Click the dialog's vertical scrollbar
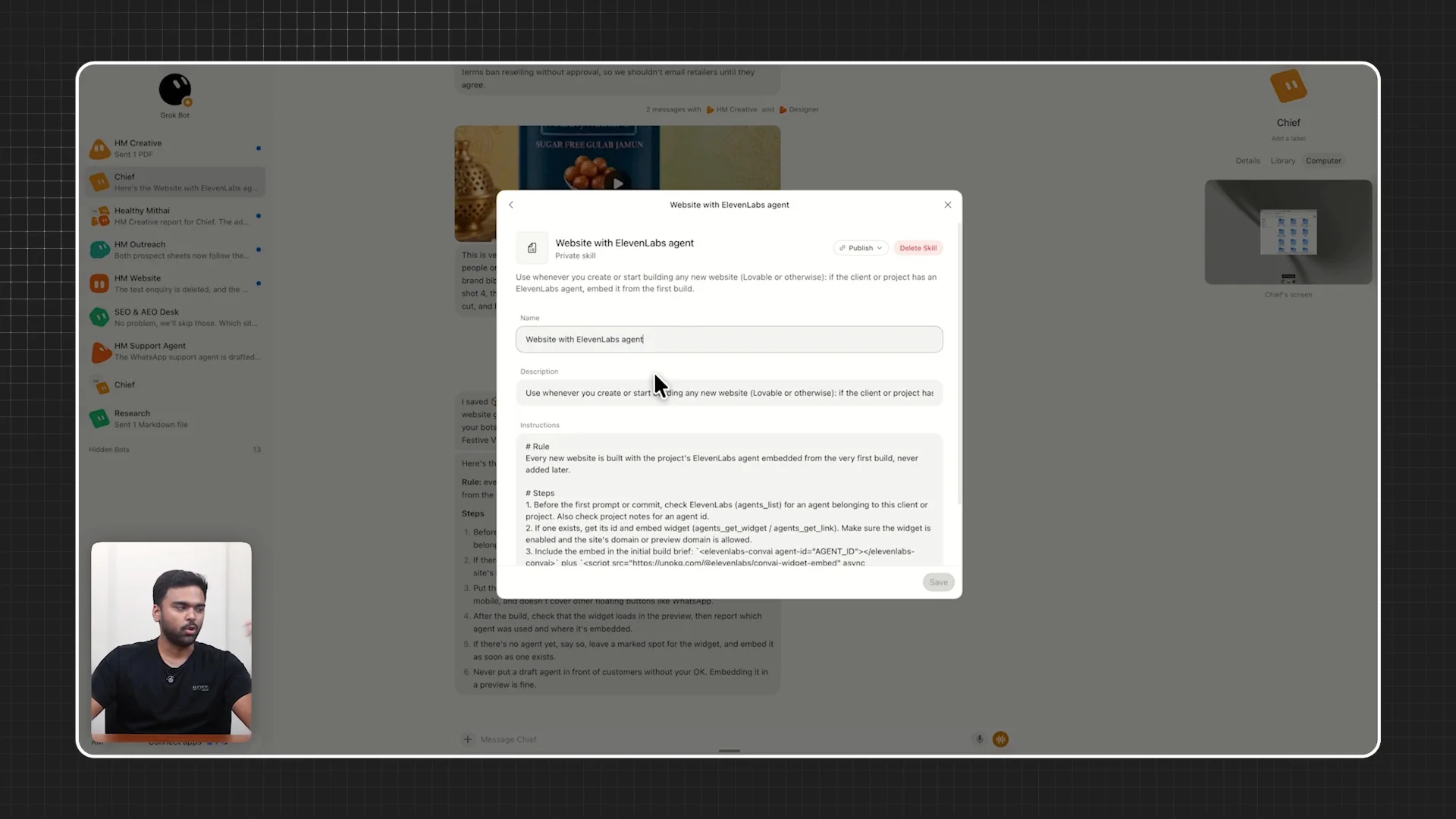Screen dimensions: 1456x819 coord(959,364)
